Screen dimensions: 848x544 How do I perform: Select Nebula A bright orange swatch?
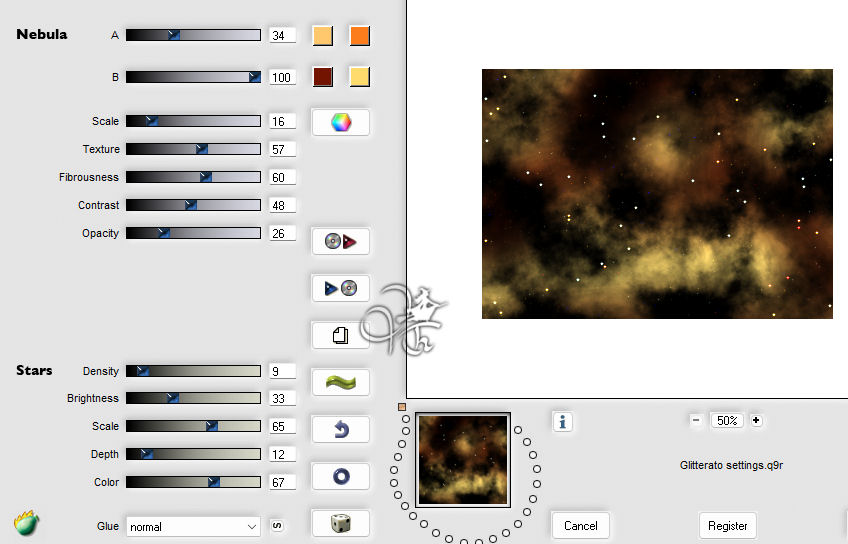(x=360, y=36)
